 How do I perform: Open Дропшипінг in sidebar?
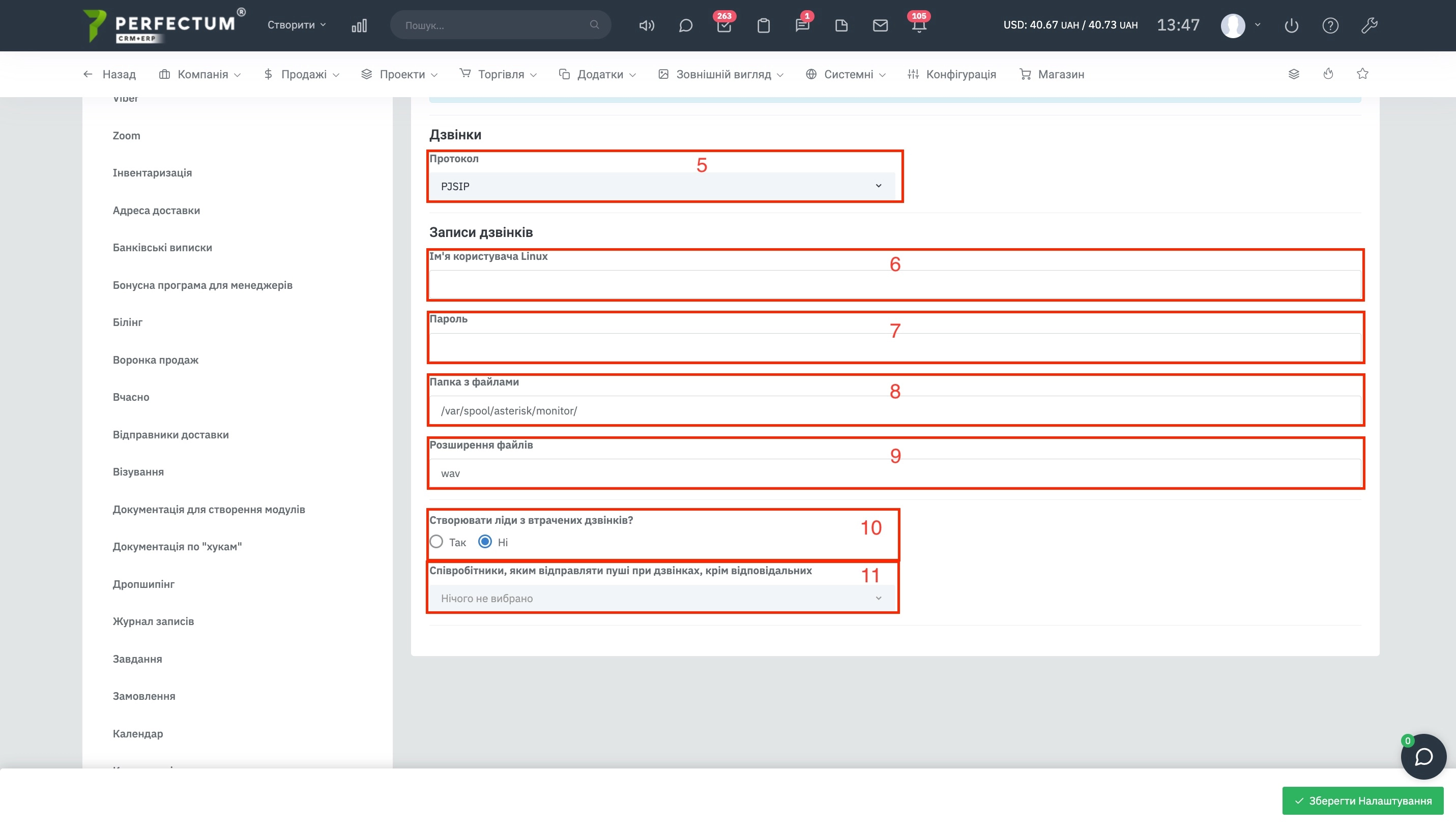tap(143, 584)
